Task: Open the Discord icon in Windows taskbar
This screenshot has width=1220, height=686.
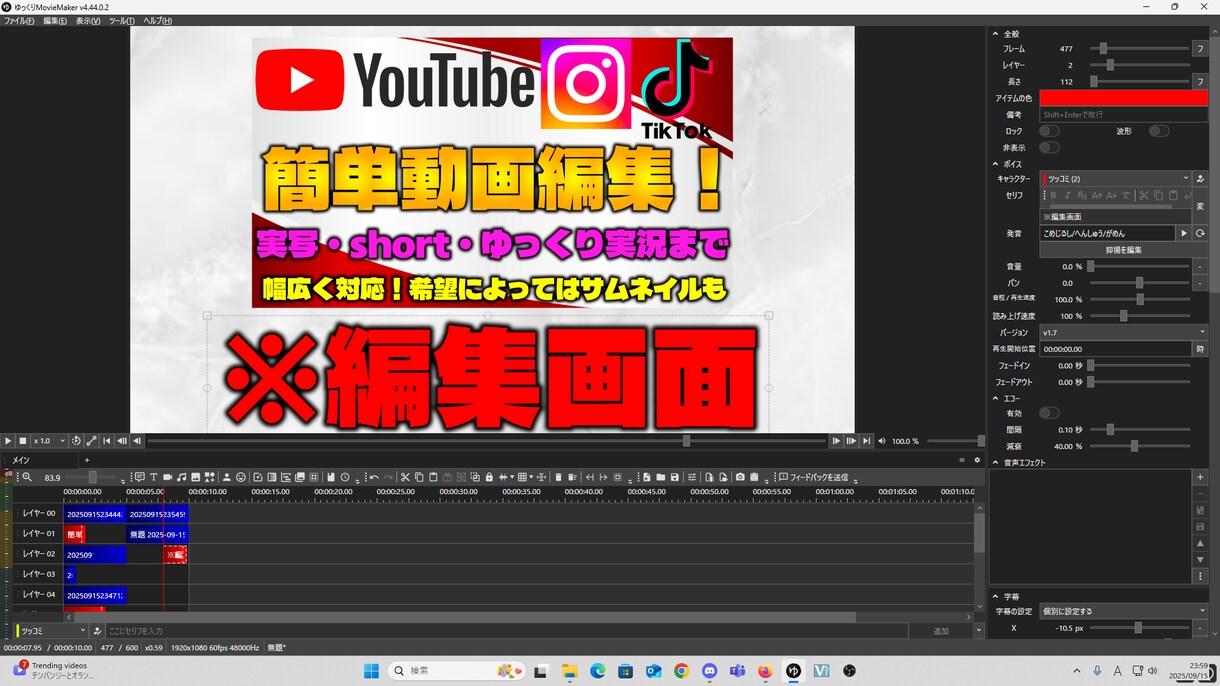Action: (x=710, y=671)
